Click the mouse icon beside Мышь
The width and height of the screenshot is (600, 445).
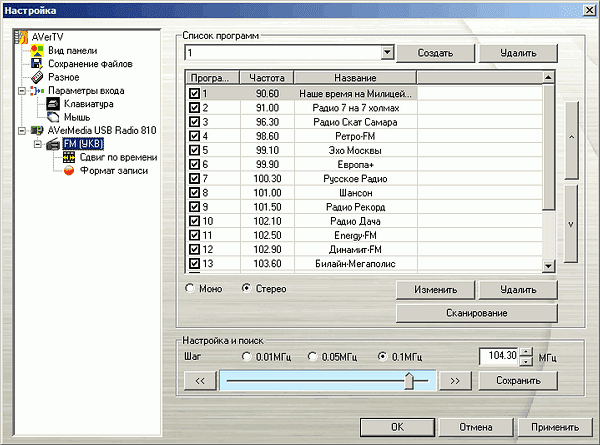tap(53, 117)
